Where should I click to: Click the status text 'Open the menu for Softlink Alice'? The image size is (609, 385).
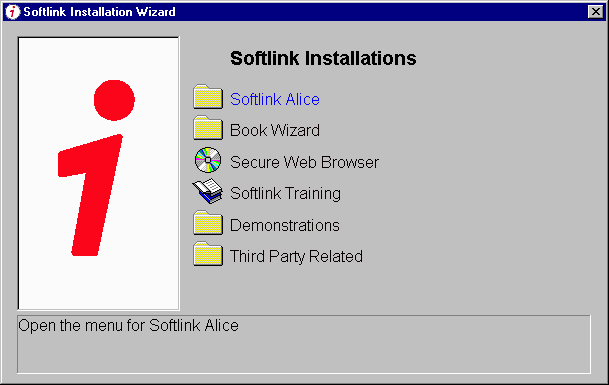pos(128,326)
